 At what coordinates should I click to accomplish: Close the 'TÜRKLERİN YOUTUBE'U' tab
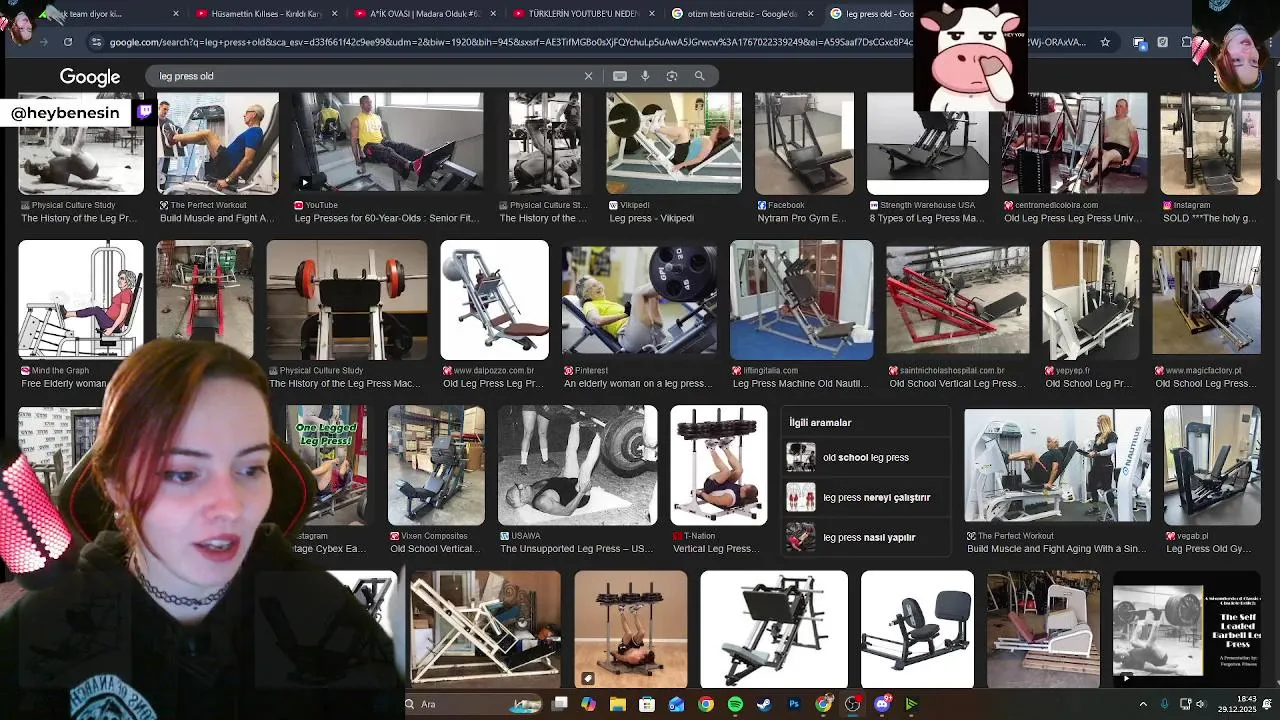click(651, 14)
